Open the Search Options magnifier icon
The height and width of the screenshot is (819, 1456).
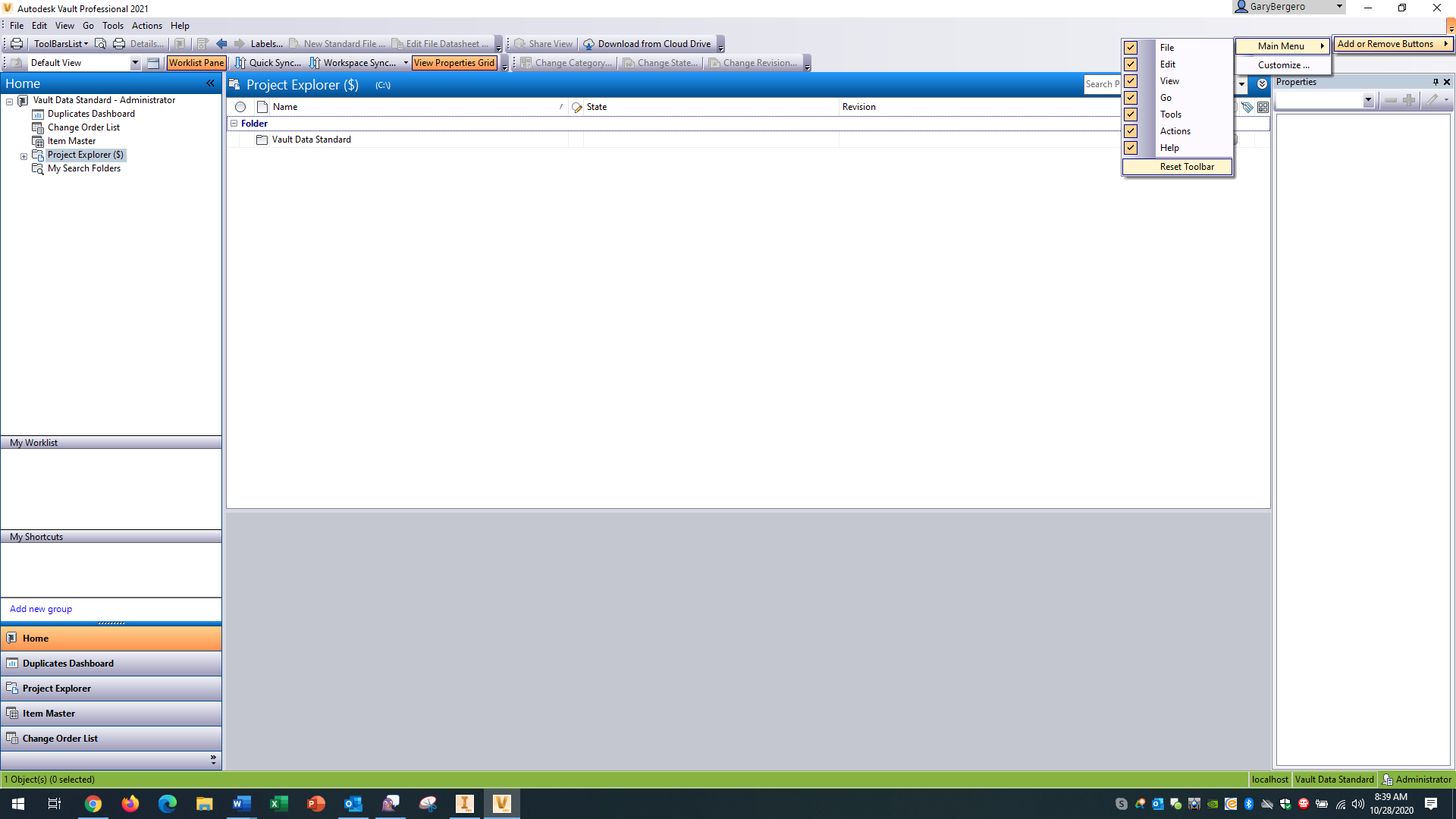pyautogui.click(x=100, y=43)
